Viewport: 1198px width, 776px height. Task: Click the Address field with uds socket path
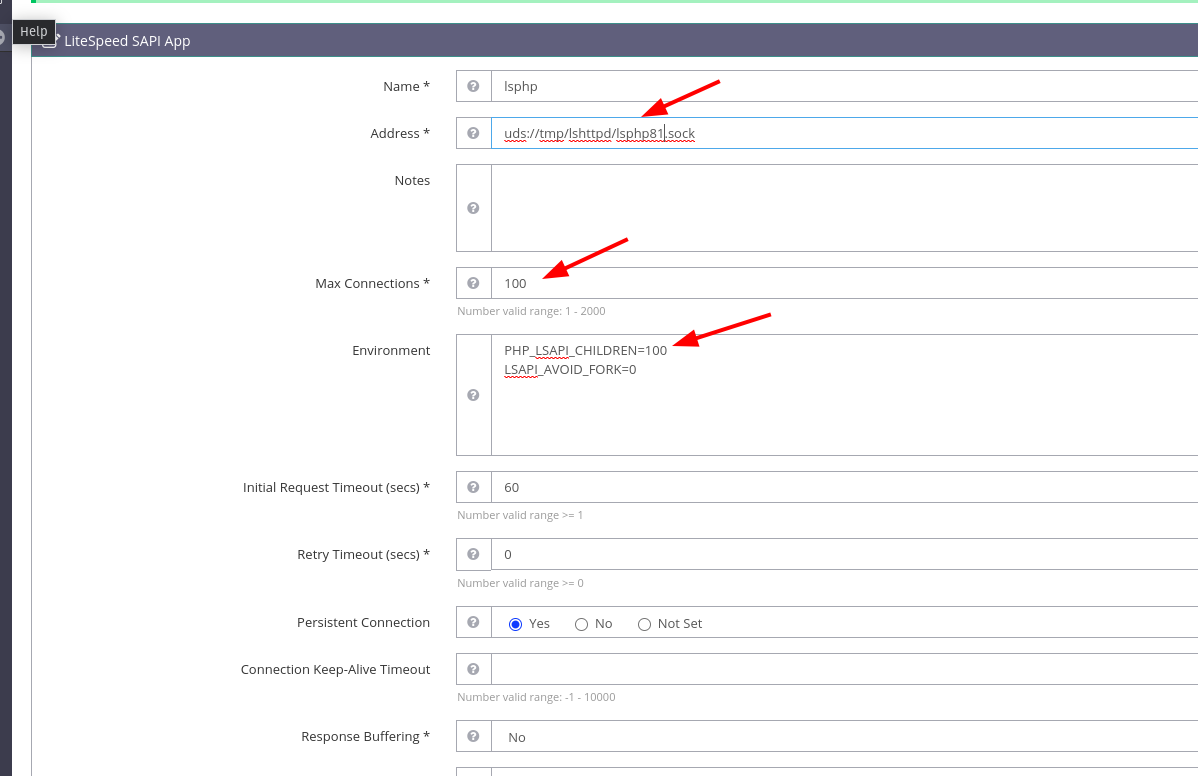pyautogui.click(x=844, y=133)
